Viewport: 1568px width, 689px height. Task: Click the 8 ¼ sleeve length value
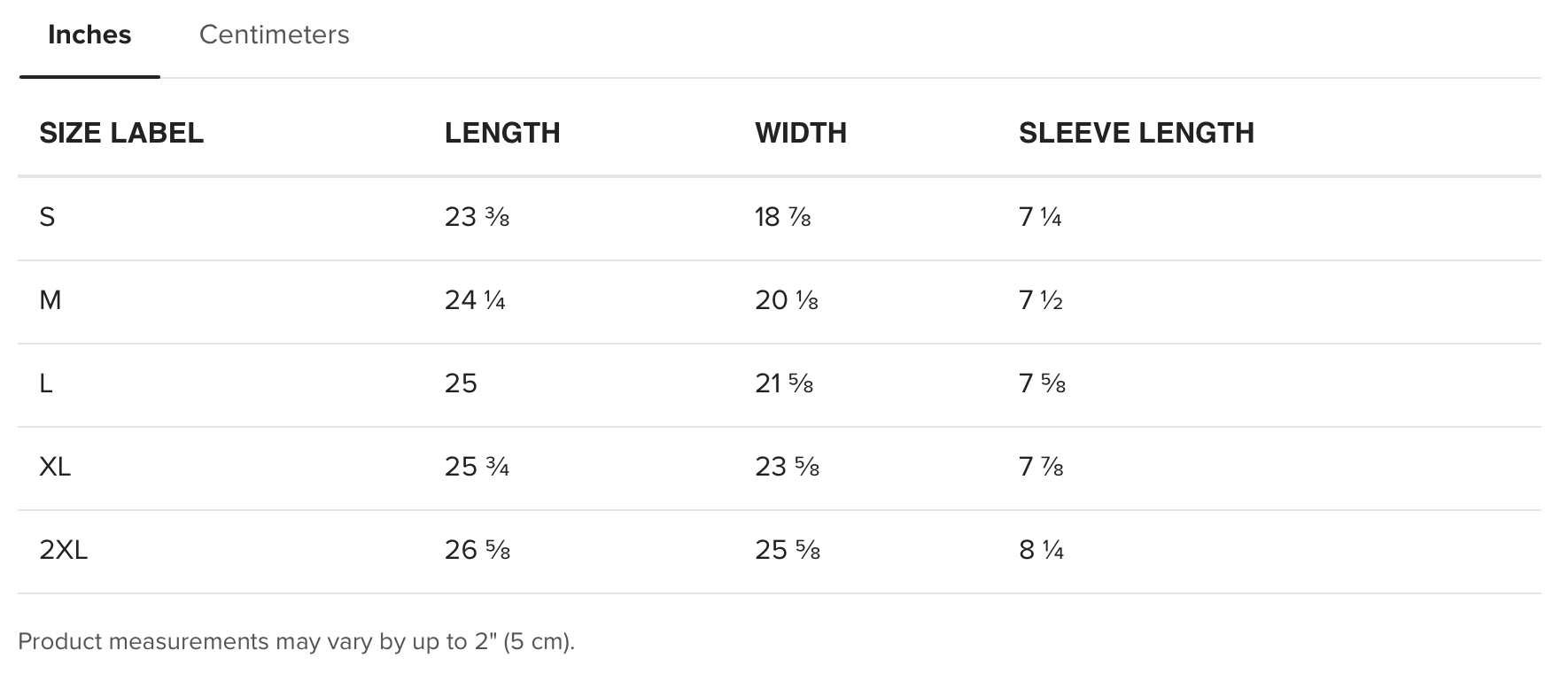[1042, 550]
